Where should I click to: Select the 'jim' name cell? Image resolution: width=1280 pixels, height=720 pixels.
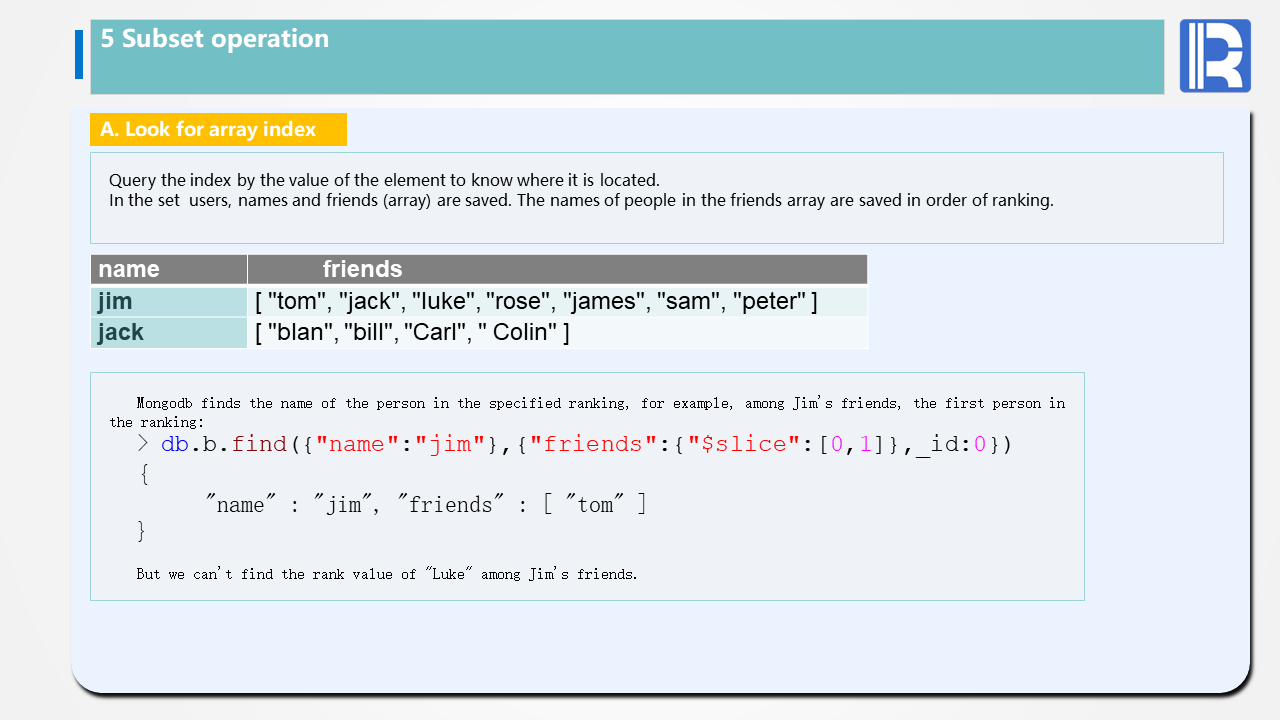tap(115, 301)
